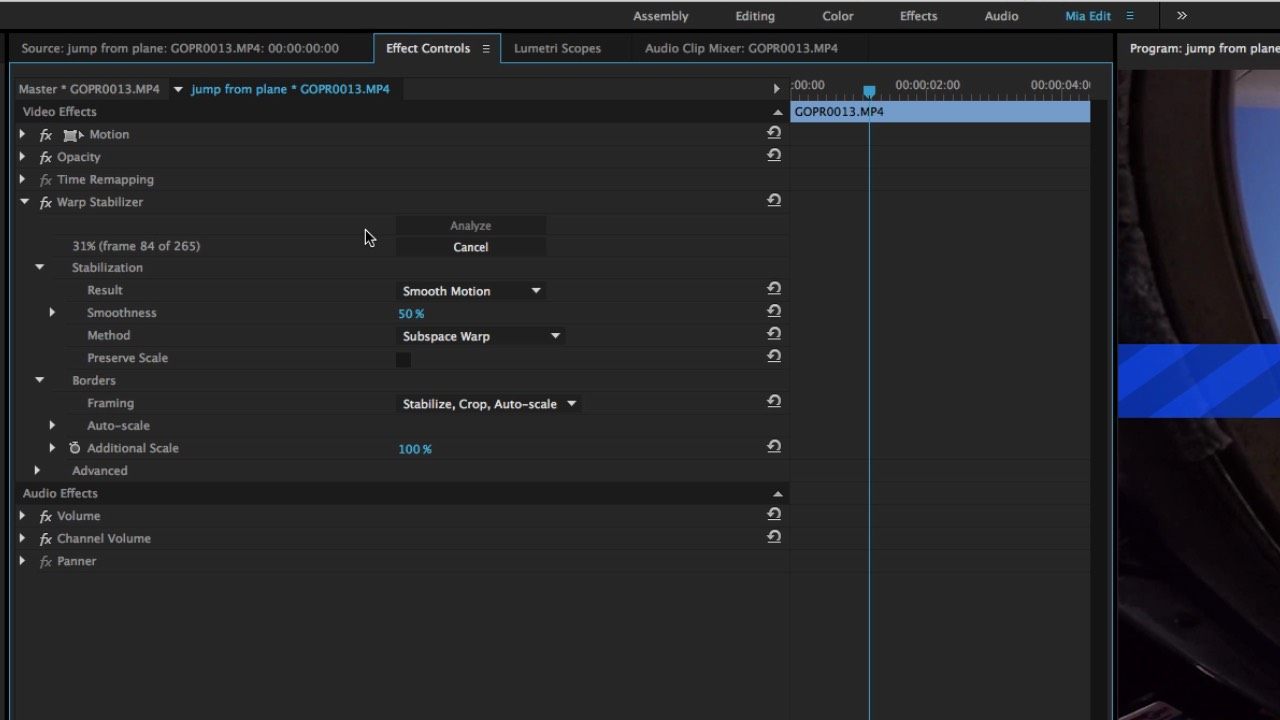The image size is (1280, 720).
Task: Open the Effect Controls panel menu
Action: pos(487,48)
